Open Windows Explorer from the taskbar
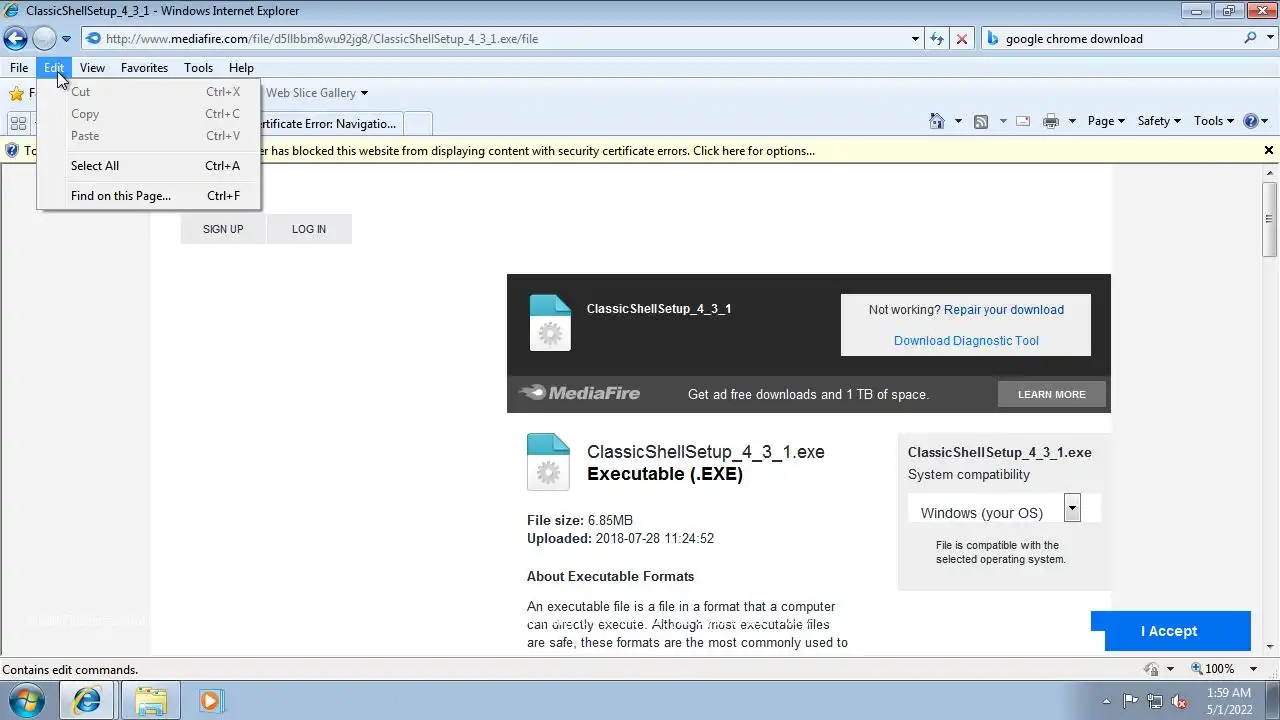The height and width of the screenshot is (720, 1280). [x=151, y=701]
